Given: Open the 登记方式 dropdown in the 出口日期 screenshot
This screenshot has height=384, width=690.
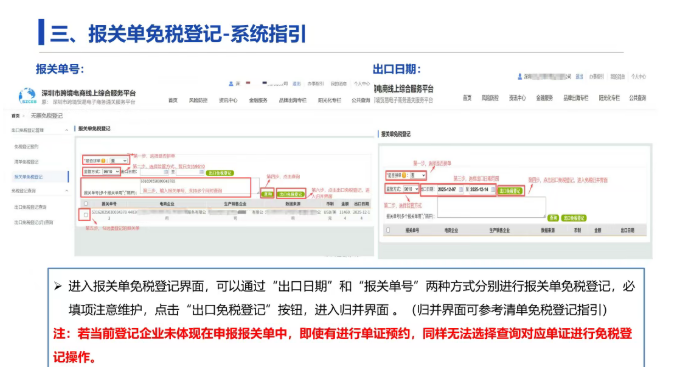Looking at the screenshot, I should tap(411, 189).
